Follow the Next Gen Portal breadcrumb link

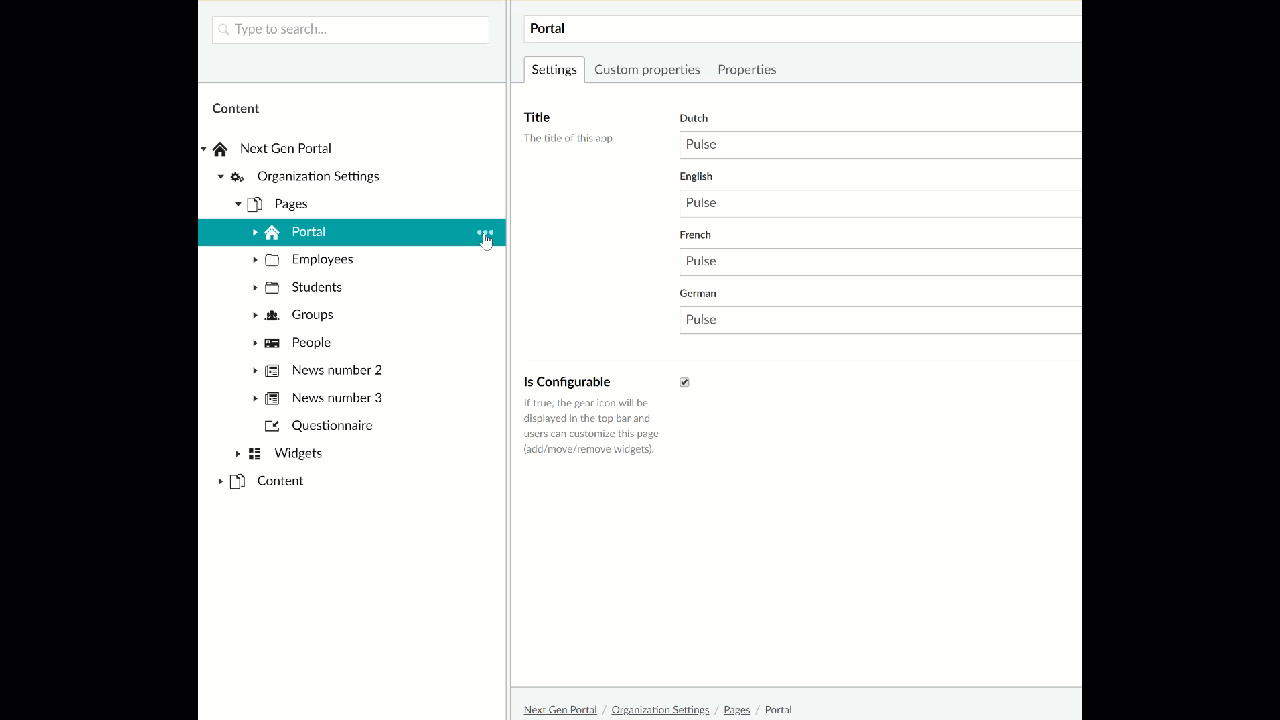click(560, 710)
